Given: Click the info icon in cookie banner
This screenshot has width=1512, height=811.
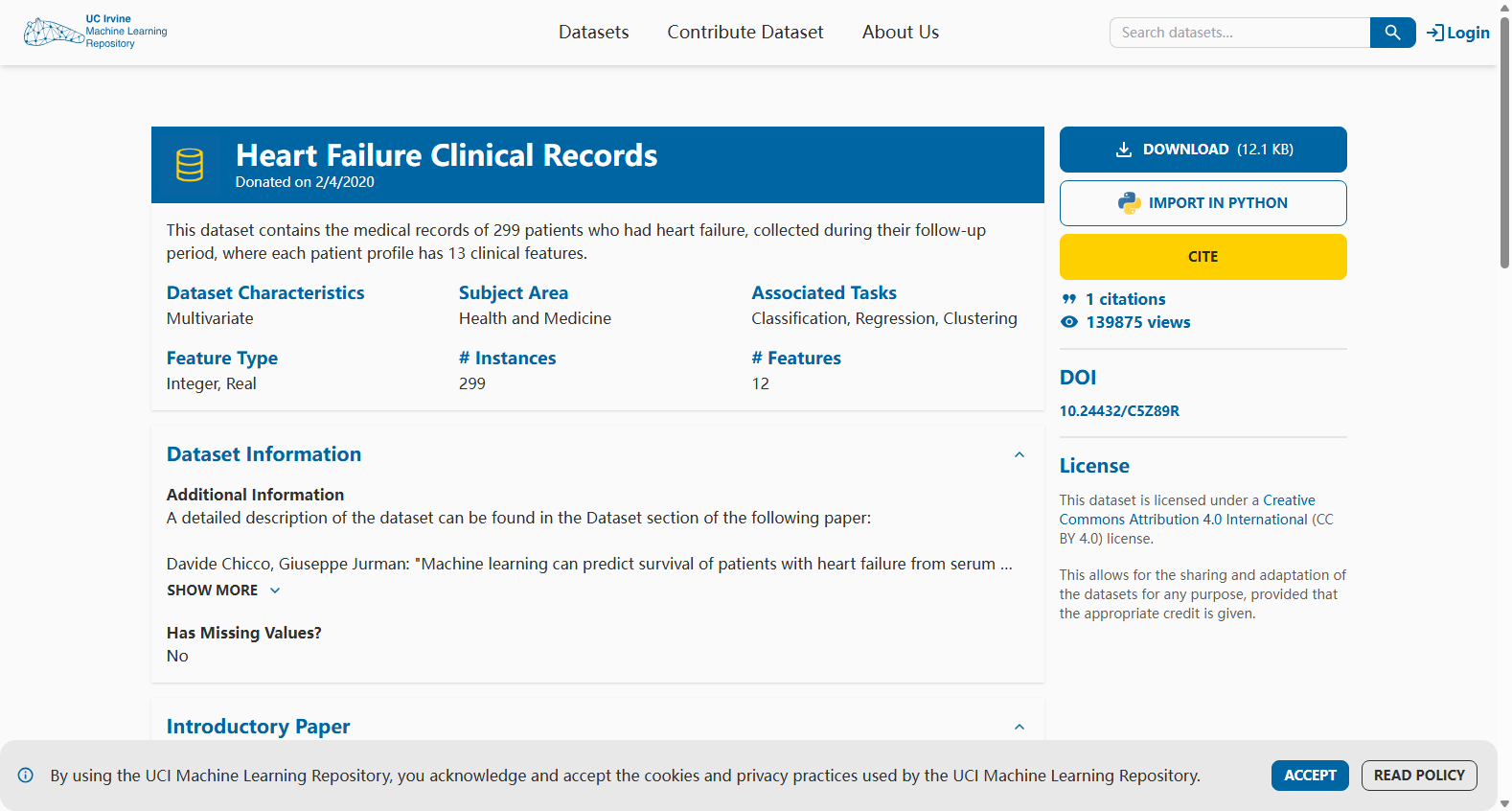Looking at the screenshot, I should point(26,776).
